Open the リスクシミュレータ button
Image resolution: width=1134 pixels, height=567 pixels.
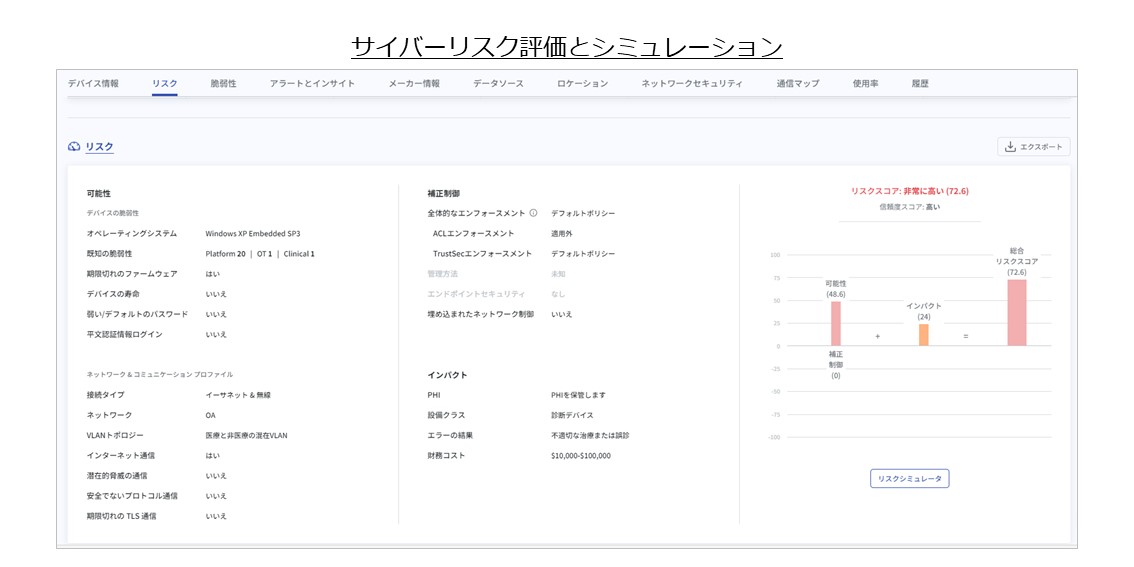coord(909,479)
